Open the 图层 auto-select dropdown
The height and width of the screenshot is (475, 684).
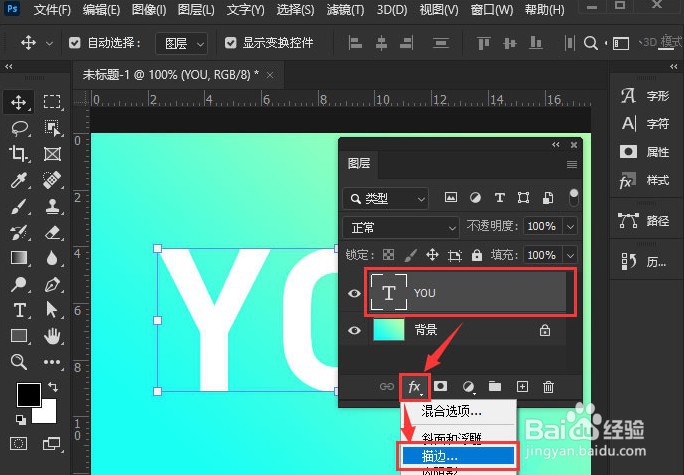(181, 43)
